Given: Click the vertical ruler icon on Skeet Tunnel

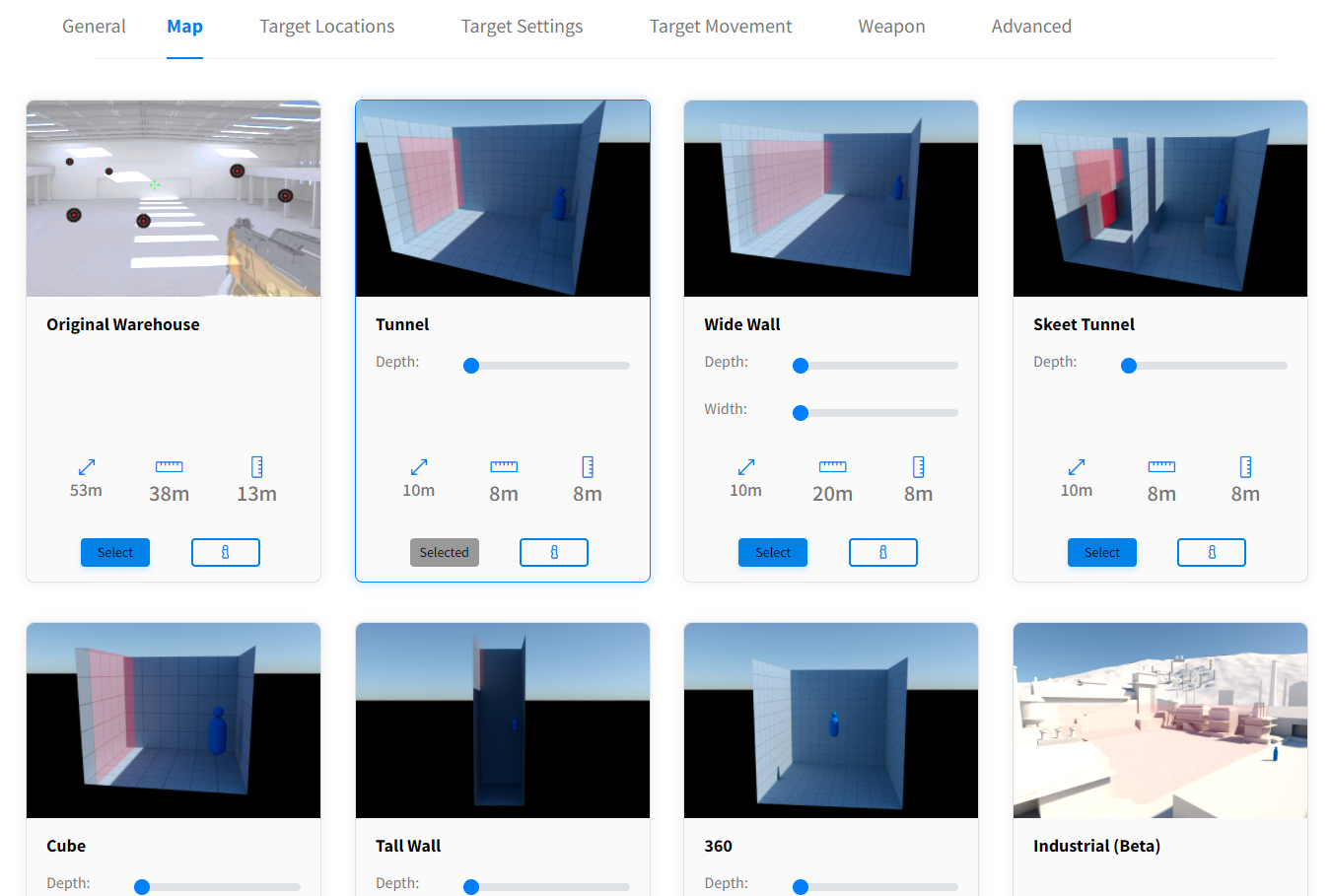Looking at the screenshot, I should 1245,466.
